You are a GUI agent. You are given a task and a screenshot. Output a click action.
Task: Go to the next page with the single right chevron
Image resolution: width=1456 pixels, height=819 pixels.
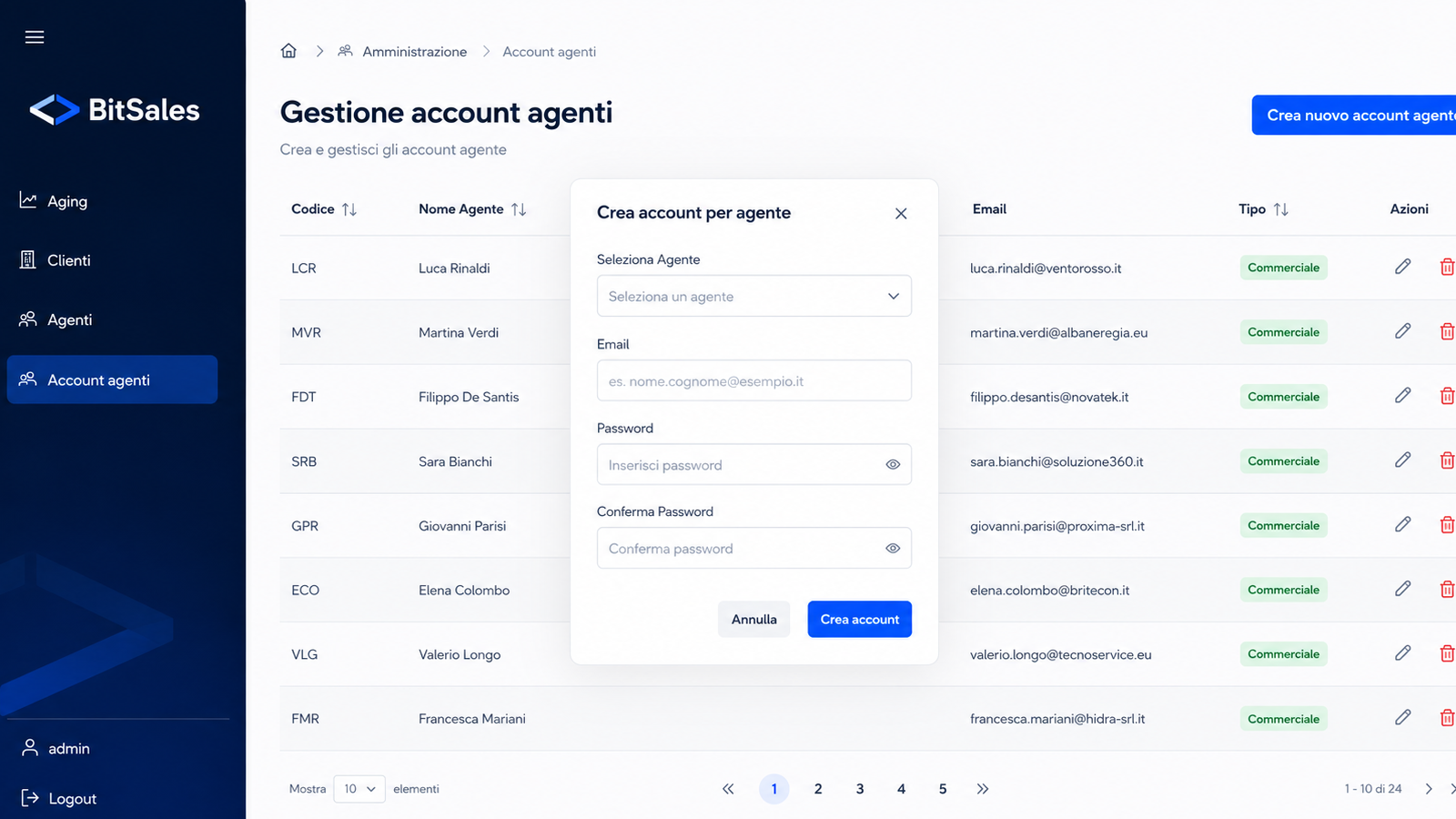click(1429, 789)
